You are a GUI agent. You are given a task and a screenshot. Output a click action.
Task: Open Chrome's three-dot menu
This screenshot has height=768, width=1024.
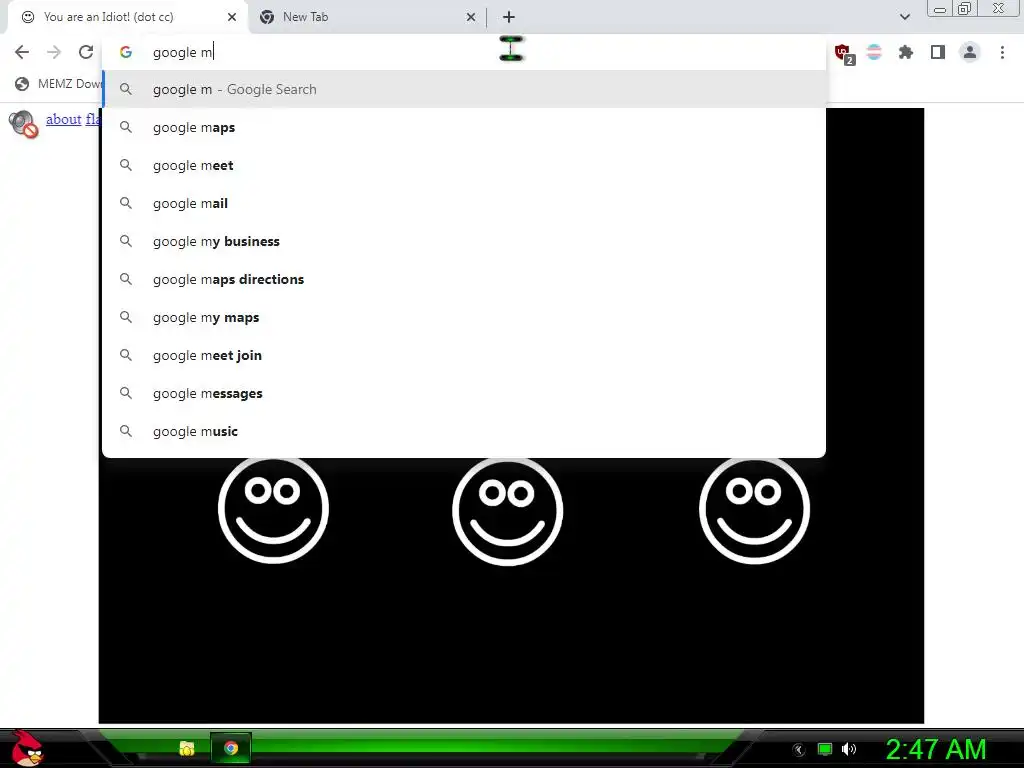pos(1002,52)
